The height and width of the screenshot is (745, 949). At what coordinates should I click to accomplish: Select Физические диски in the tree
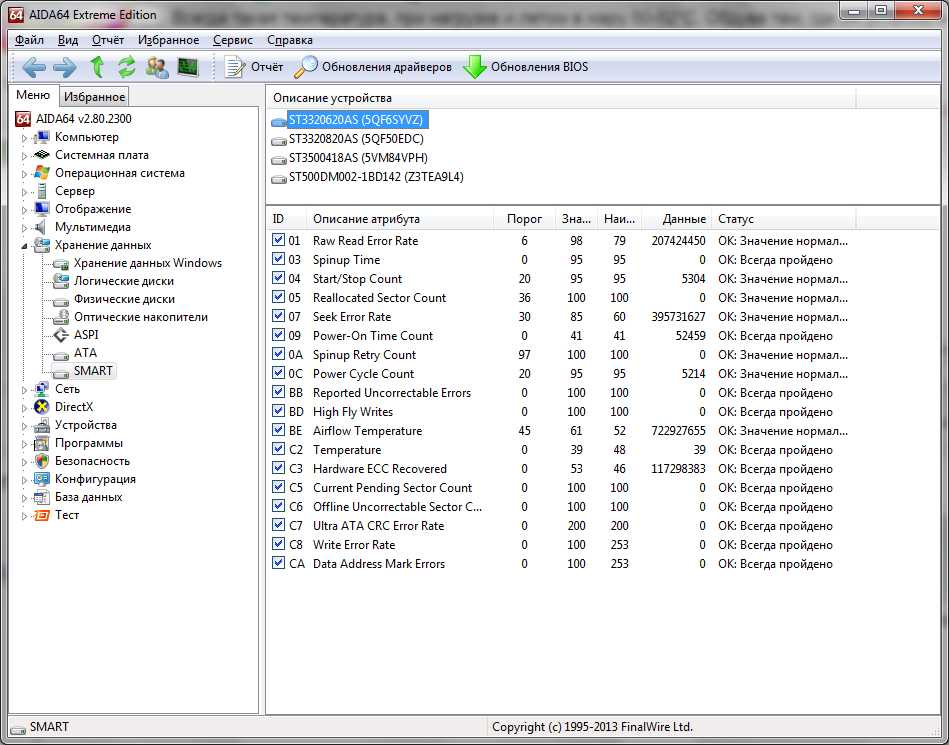tap(124, 299)
